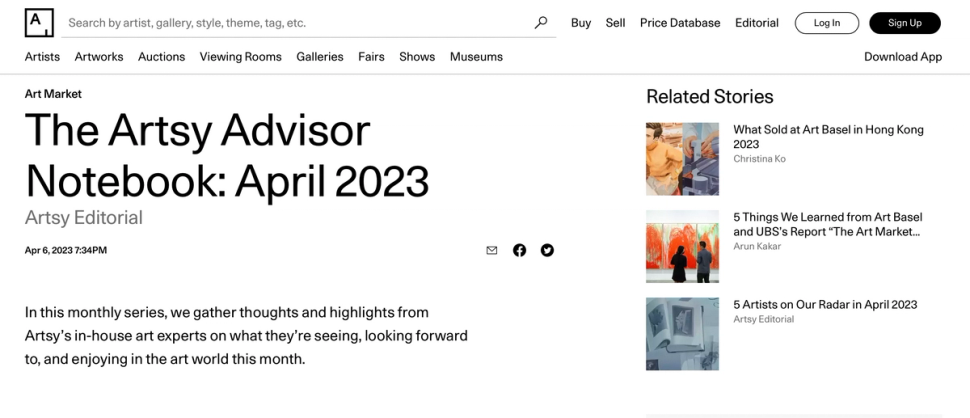Click the Art Basel Hong Kong story thumbnail
The height and width of the screenshot is (418, 970).
(x=682, y=159)
